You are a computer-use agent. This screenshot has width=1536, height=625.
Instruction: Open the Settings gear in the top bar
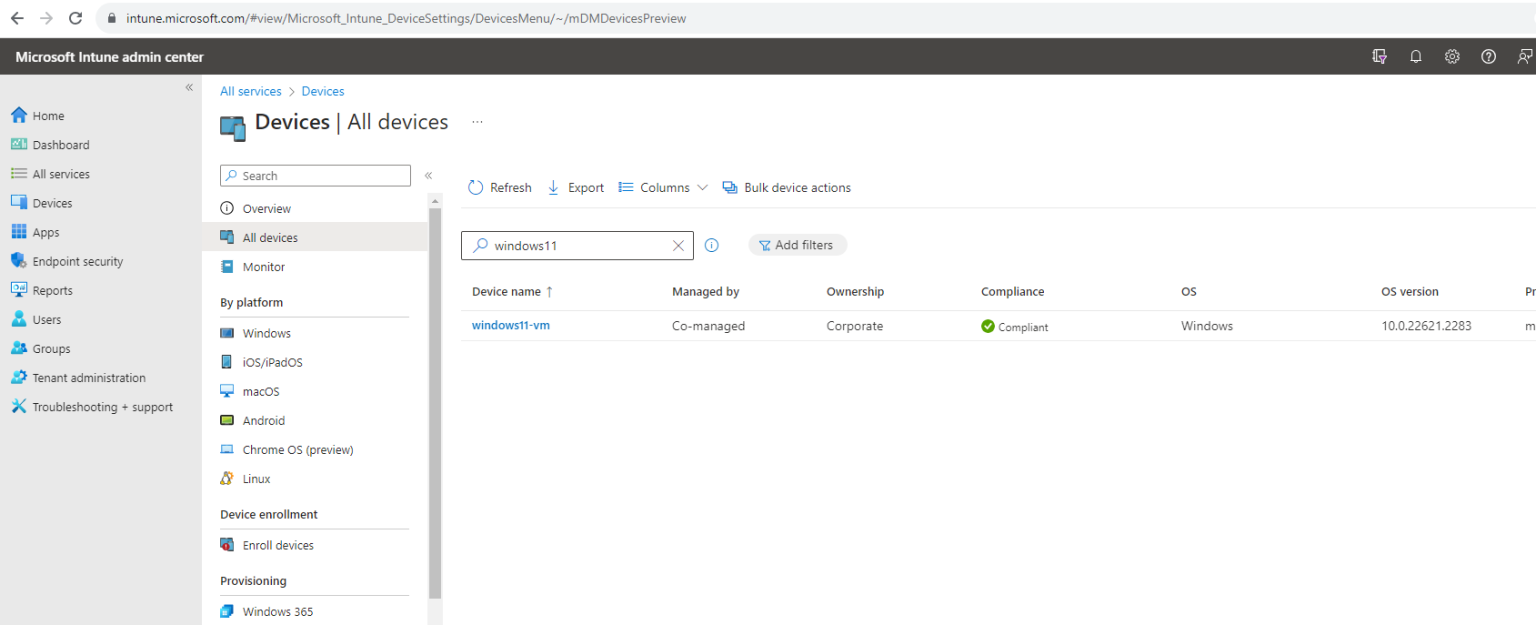1452,57
